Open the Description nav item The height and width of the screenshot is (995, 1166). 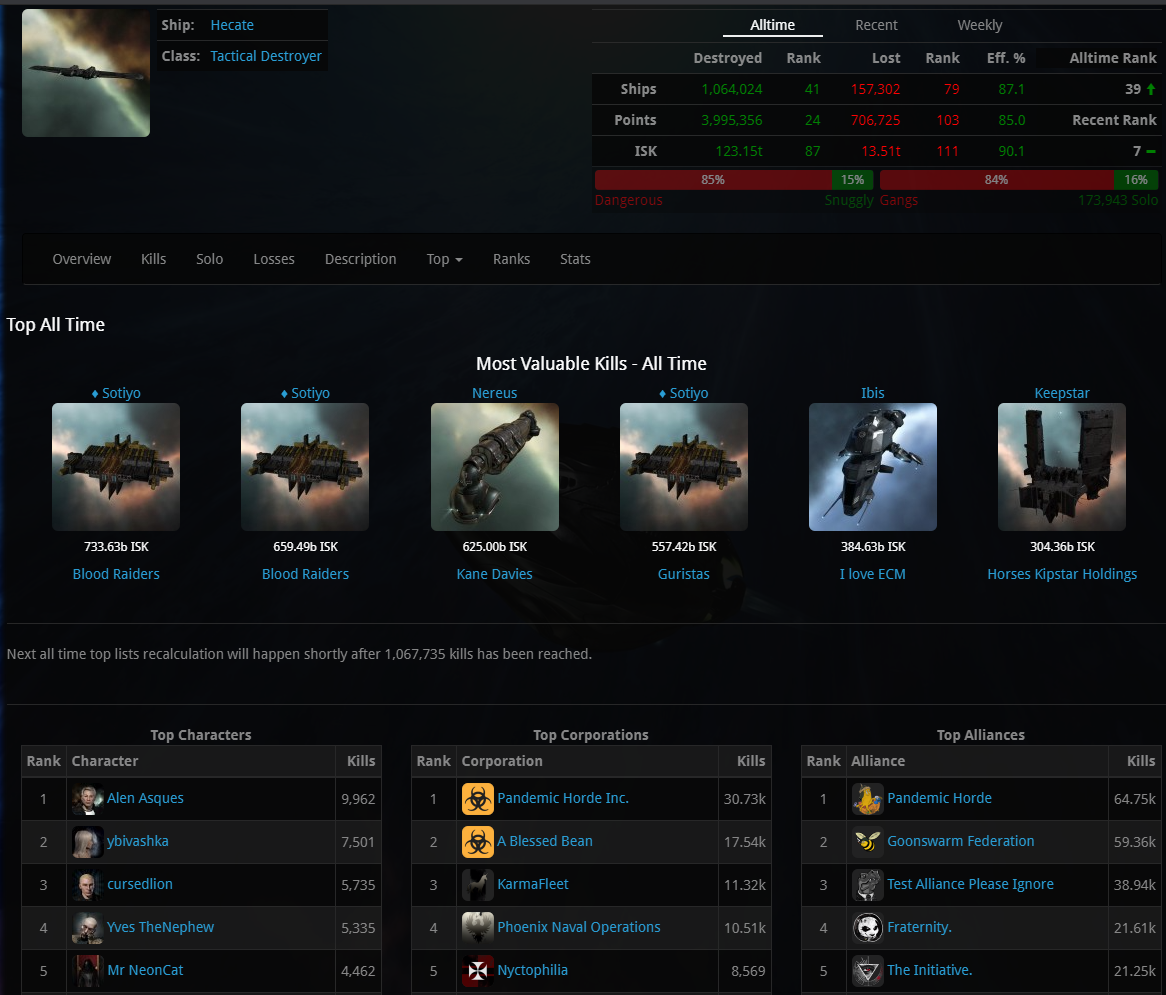pos(361,260)
